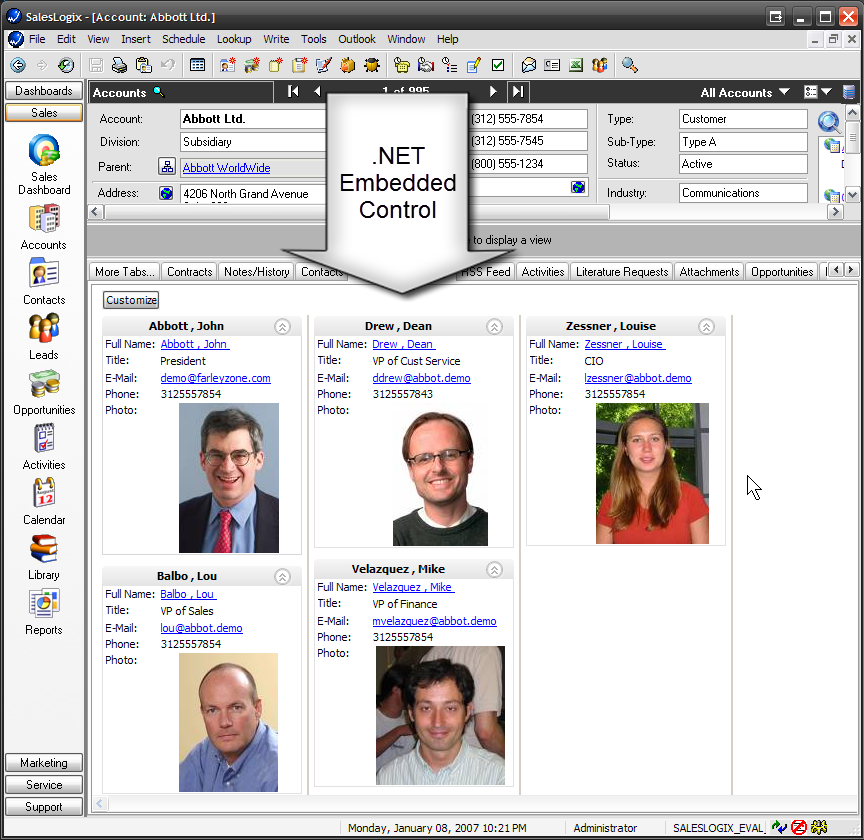
Task: Open Leads from the left navigation bar
Action: pos(44,337)
